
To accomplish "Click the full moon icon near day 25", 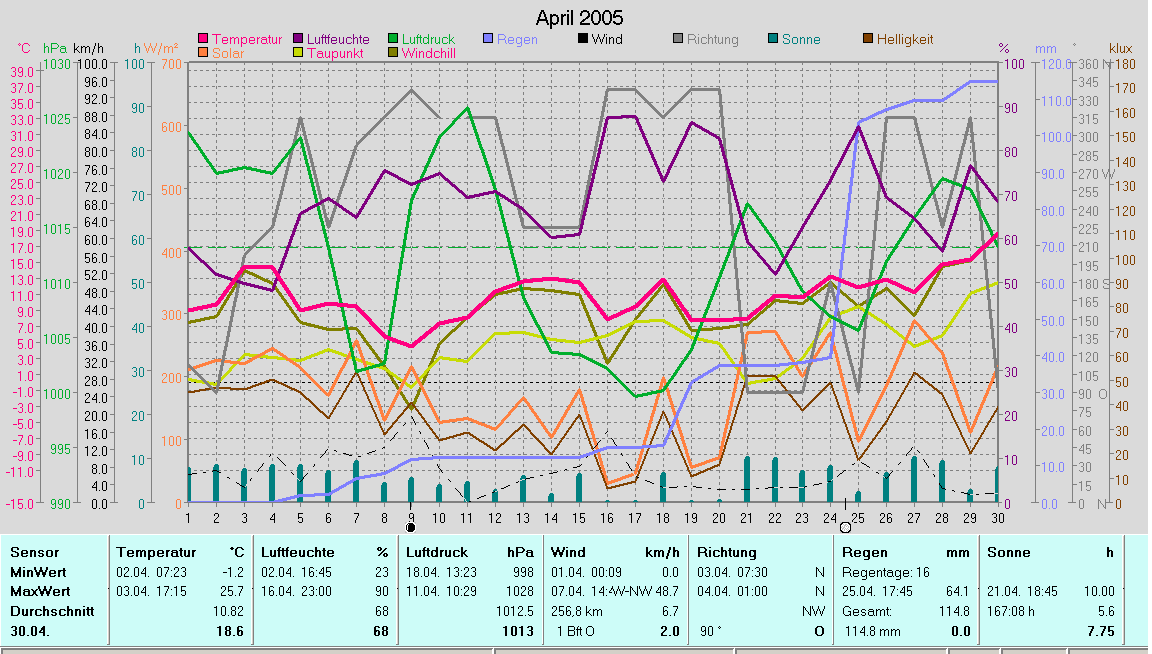I will 845,527.
